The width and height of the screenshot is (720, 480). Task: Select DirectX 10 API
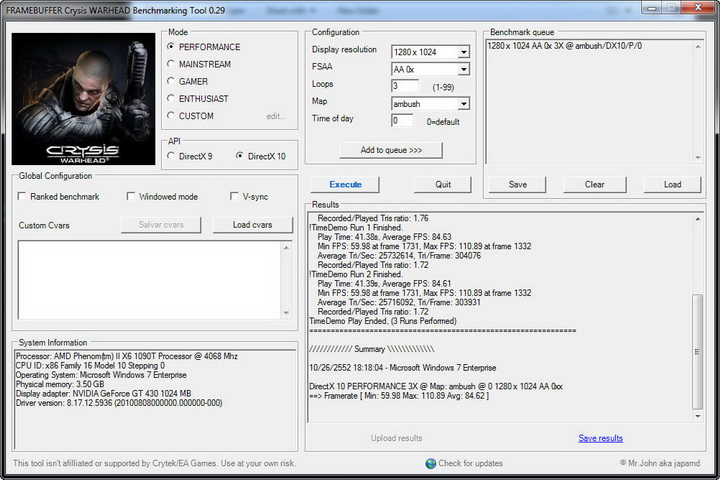(x=240, y=156)
